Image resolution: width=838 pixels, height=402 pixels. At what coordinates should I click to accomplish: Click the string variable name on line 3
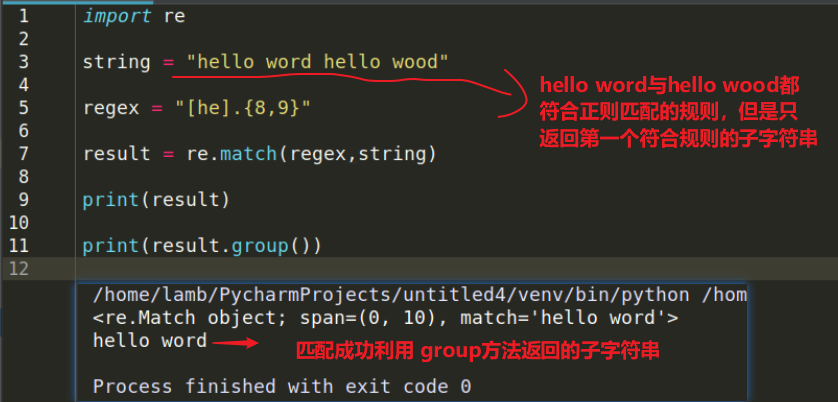click(x=117, y=63)
